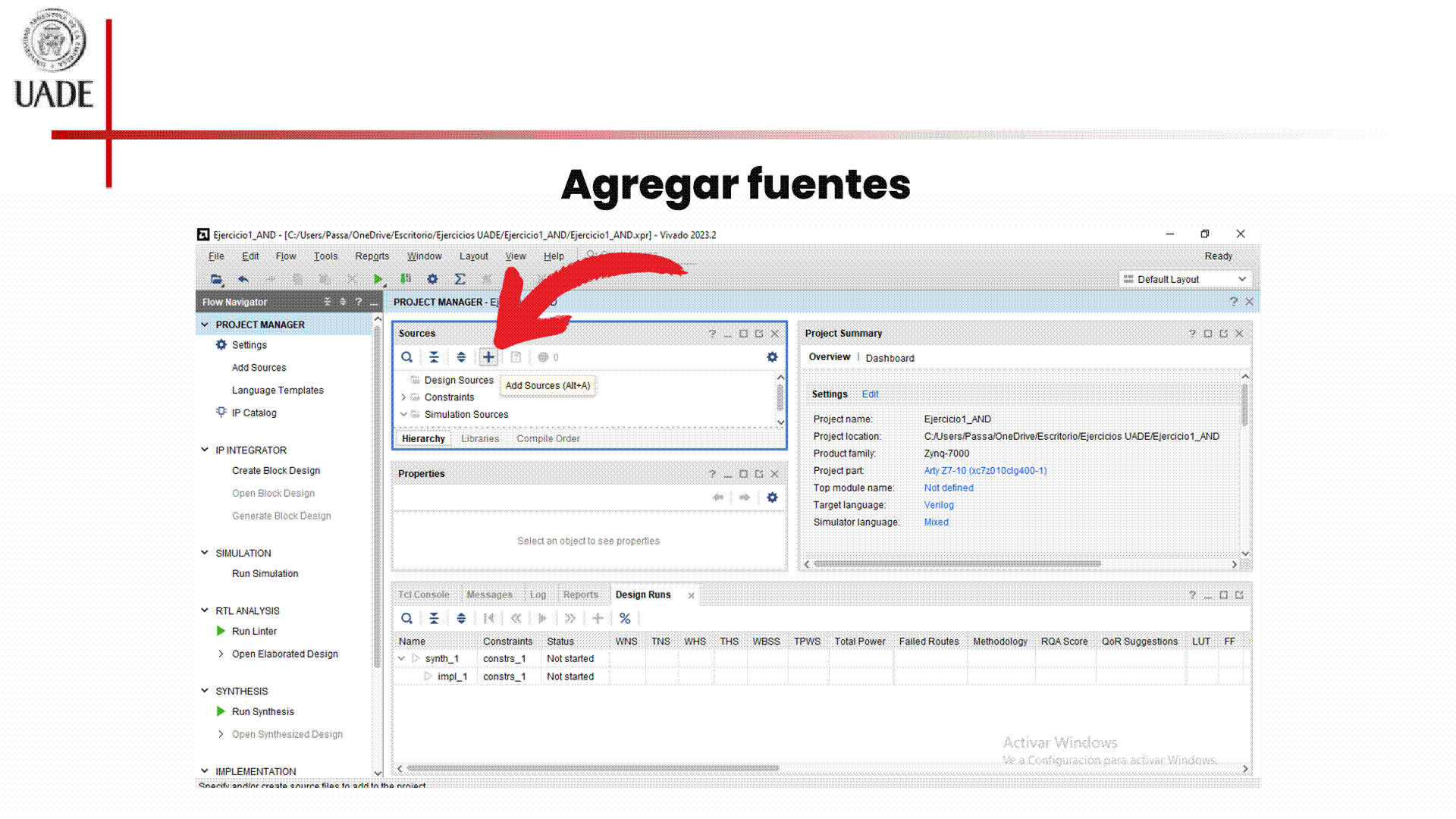Open Sources panel settings gear
The height and width of the screenshot is (819, 1456).
click(x=772, y=357)
